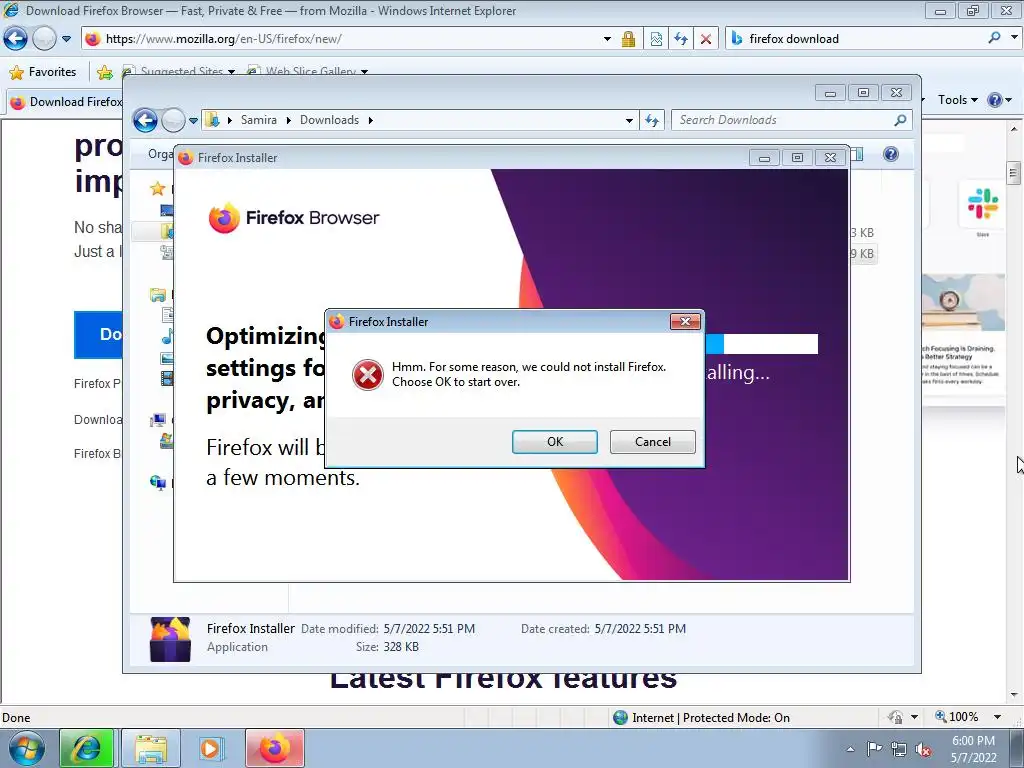Click the IE search magnifier icon

(x=994, y=38)
